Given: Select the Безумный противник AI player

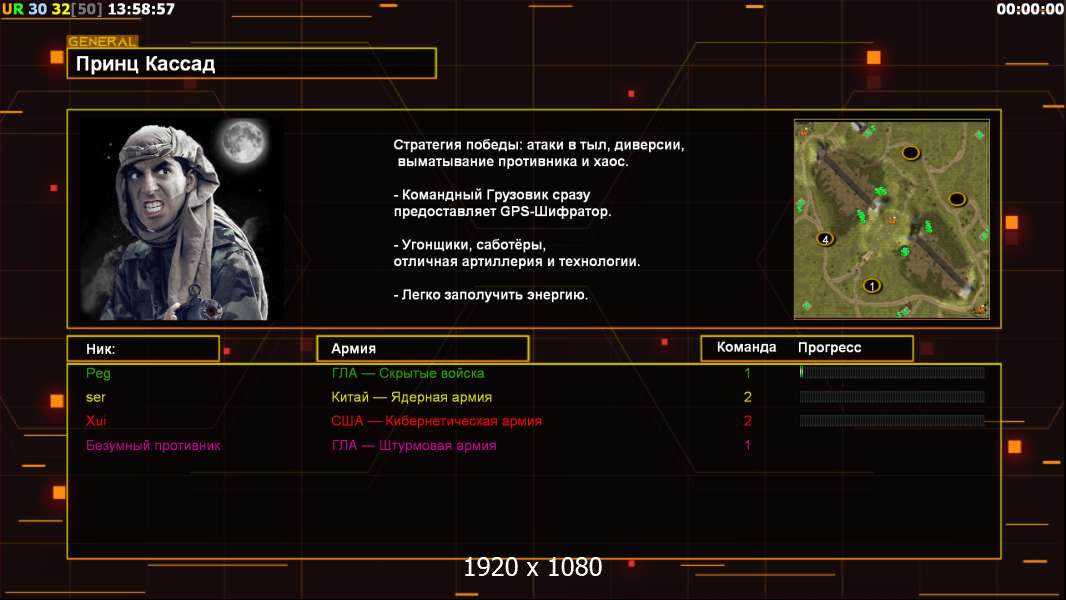Looking at the screenshot, I should click(x=153, y=446).
